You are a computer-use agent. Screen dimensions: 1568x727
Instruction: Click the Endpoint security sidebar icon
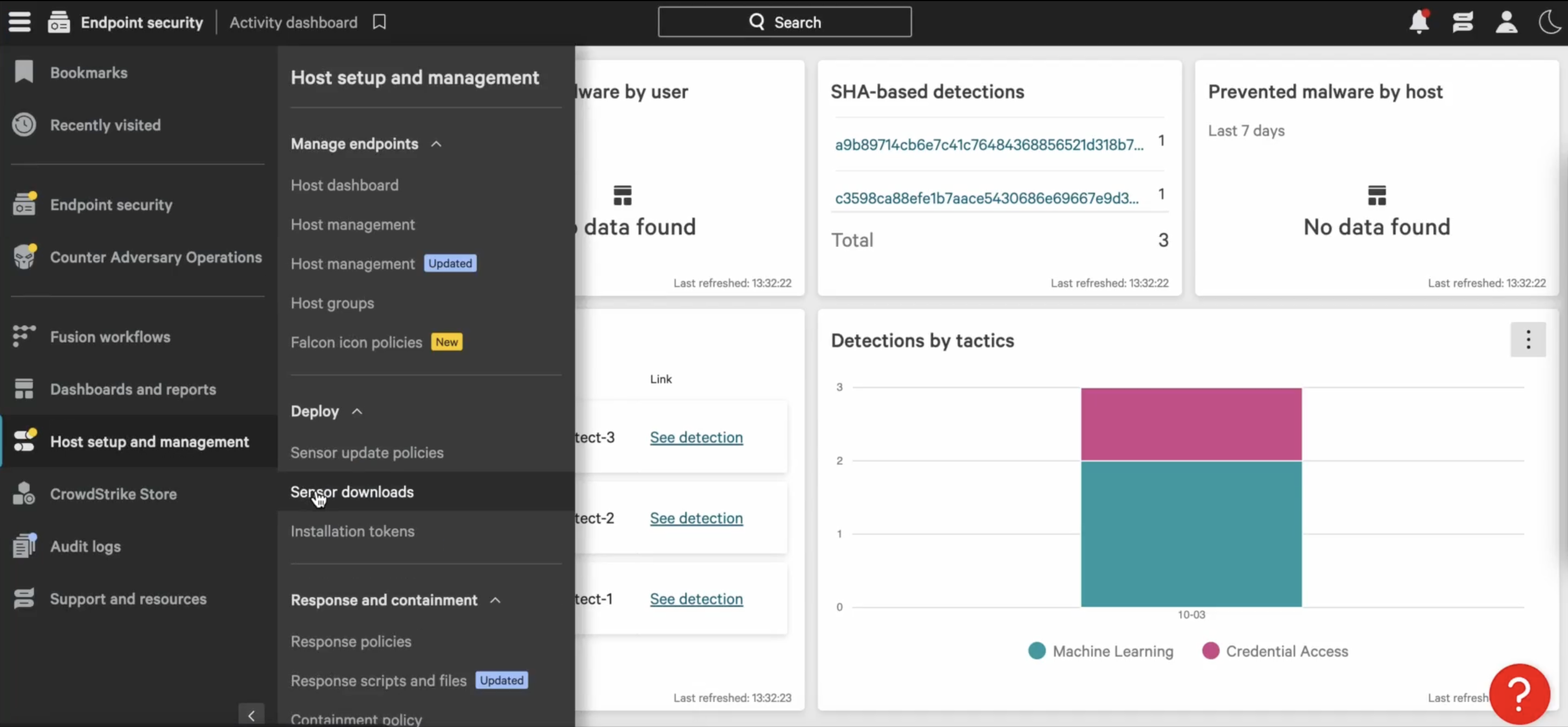[25, 205]
